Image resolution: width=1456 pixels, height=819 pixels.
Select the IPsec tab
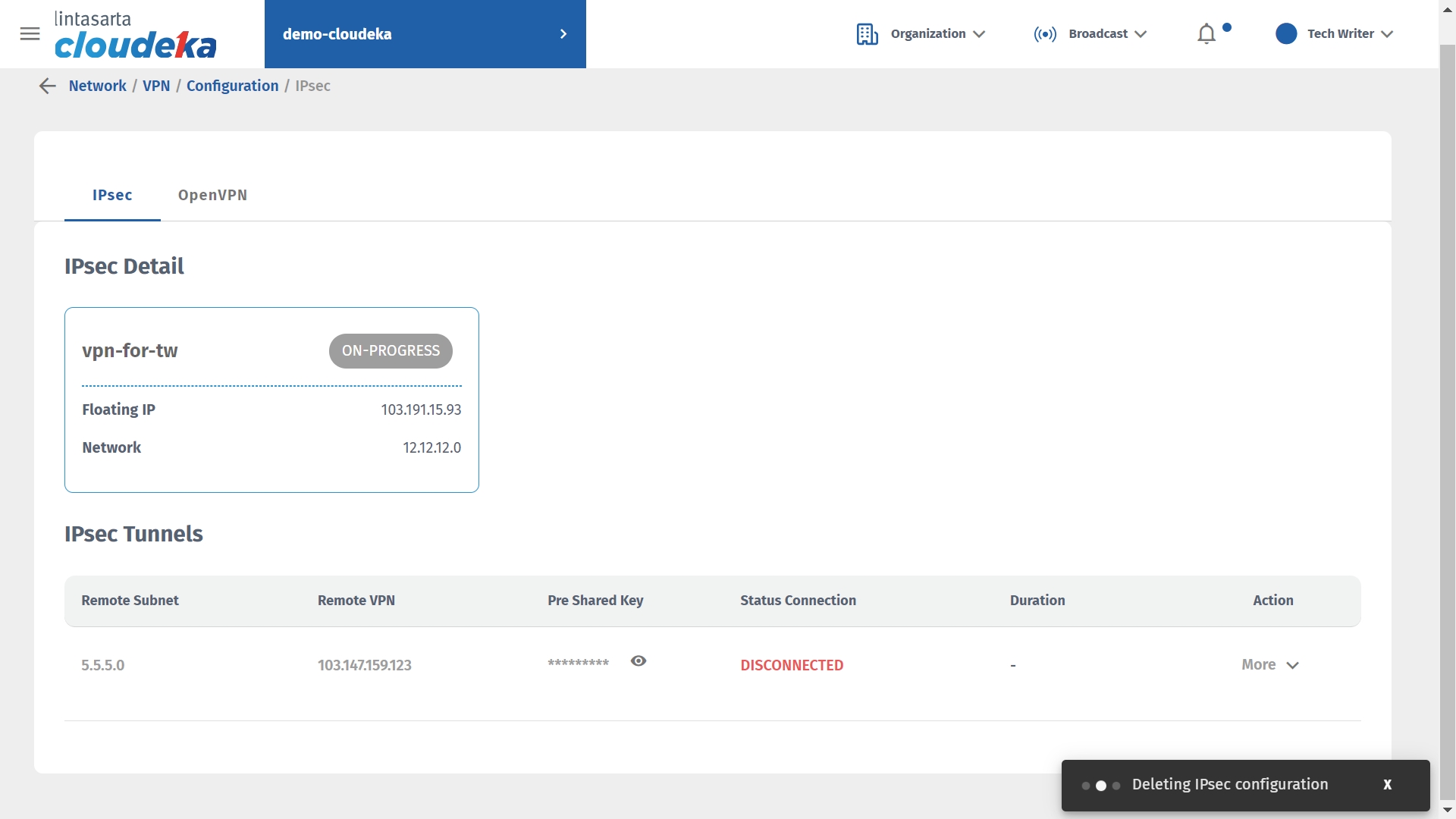[x=112, y=196]
